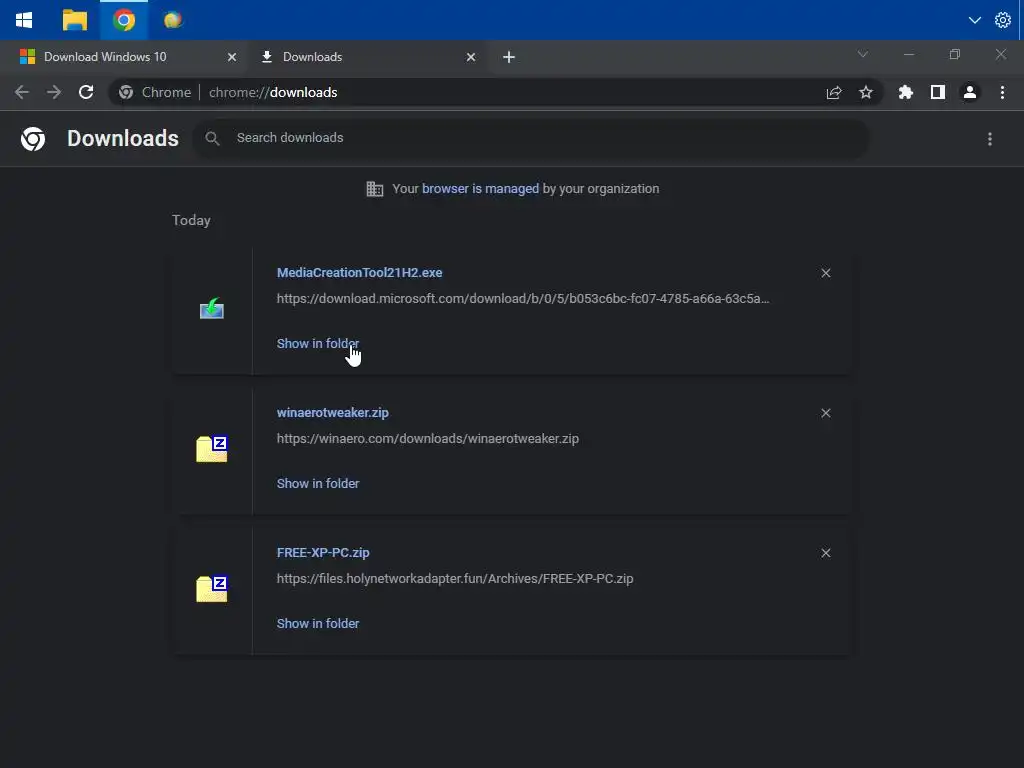This screenshot has height=768, width=1024.
Task: Reload the downloads page
Action: (86, 93)
